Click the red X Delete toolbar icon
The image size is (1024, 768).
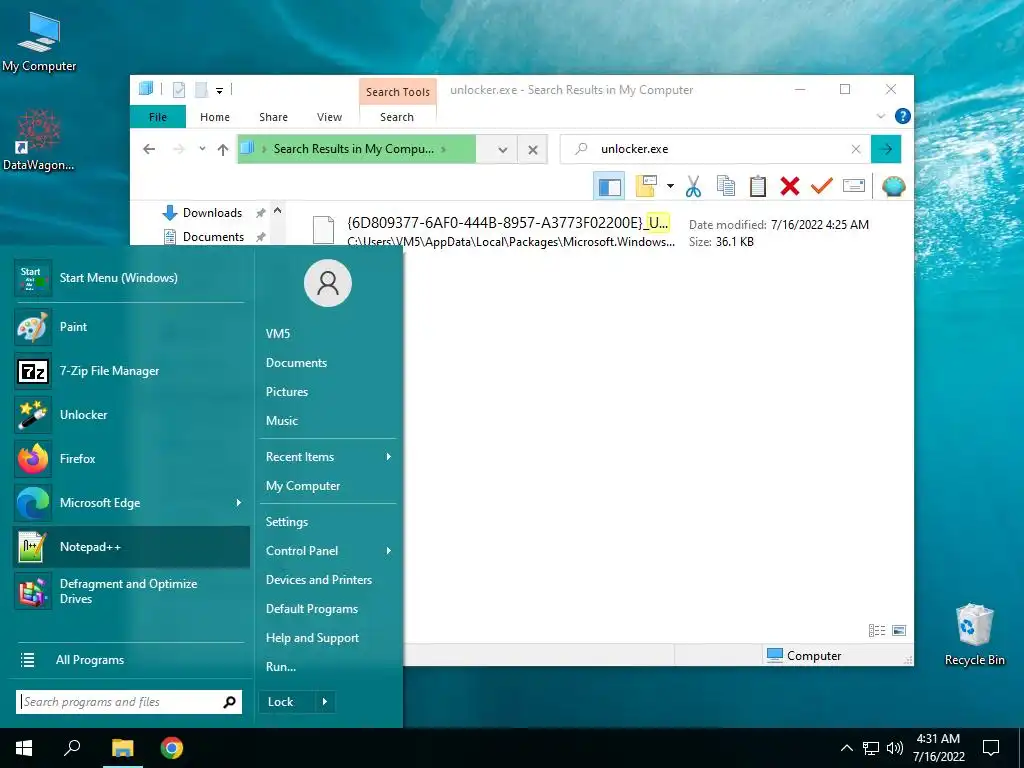pyautogui.click(x=790, y=187)
